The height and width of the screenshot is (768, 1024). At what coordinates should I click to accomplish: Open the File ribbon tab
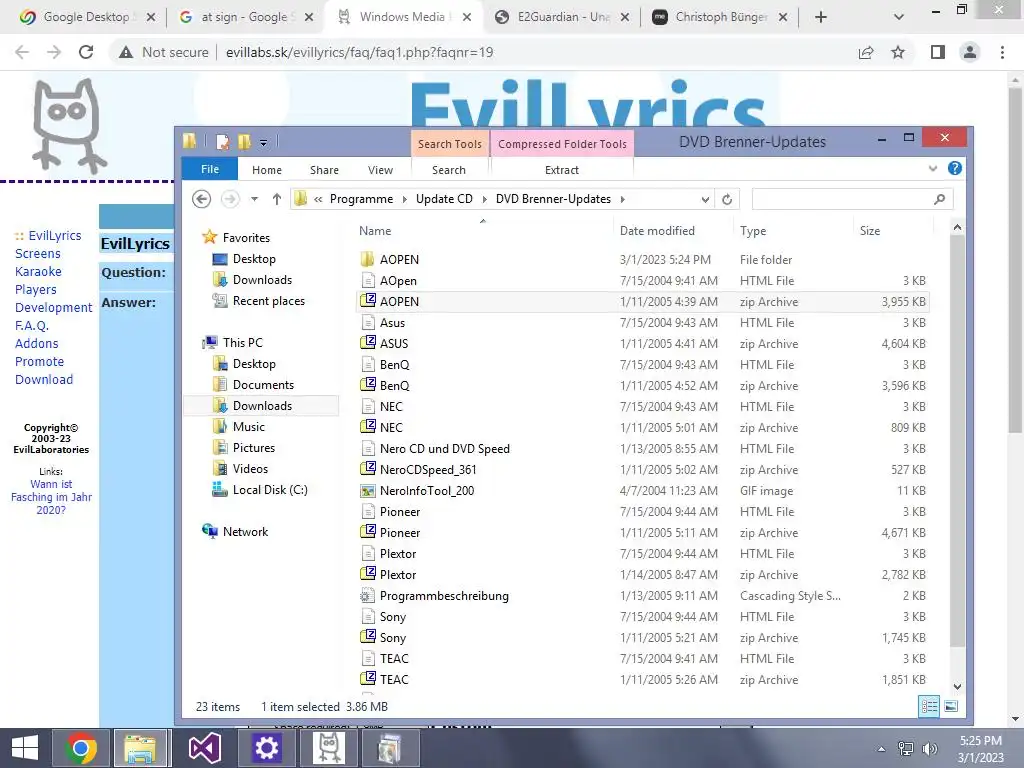tap(210, 169)
